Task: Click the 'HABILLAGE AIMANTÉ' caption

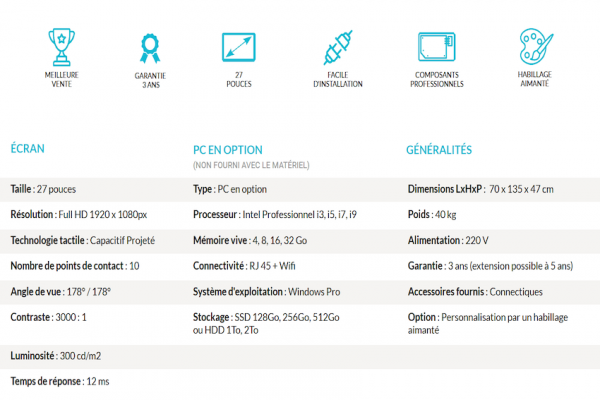Action: pyautogui.click(x=535, y=79)
